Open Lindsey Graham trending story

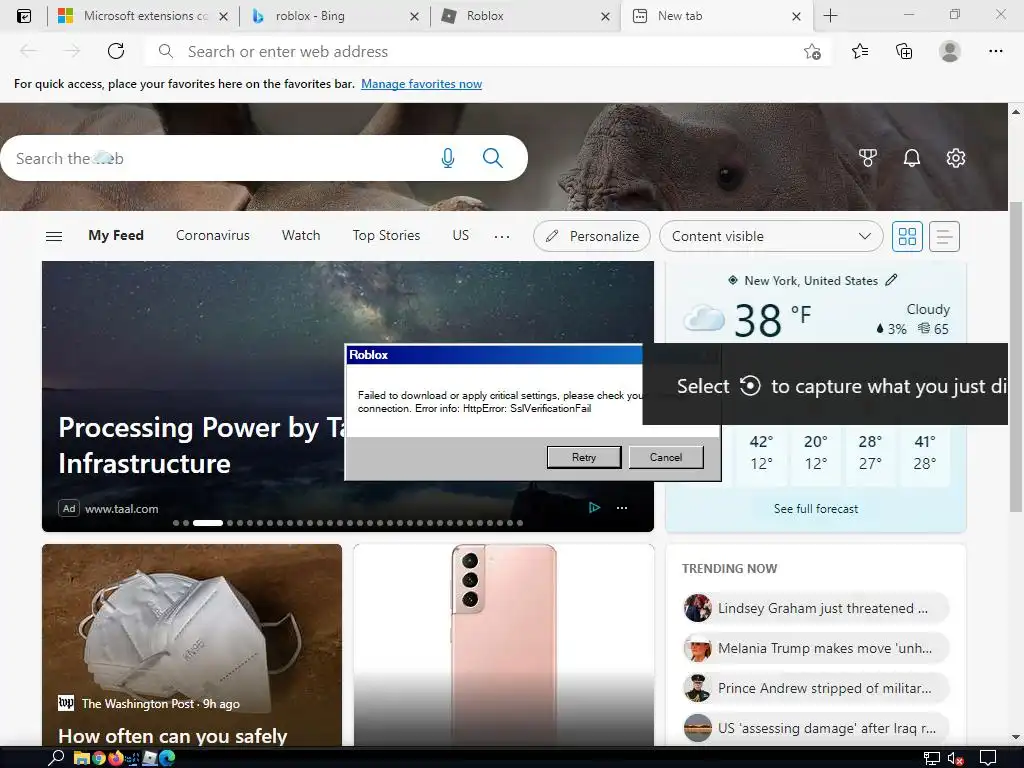tap(816, 608)
